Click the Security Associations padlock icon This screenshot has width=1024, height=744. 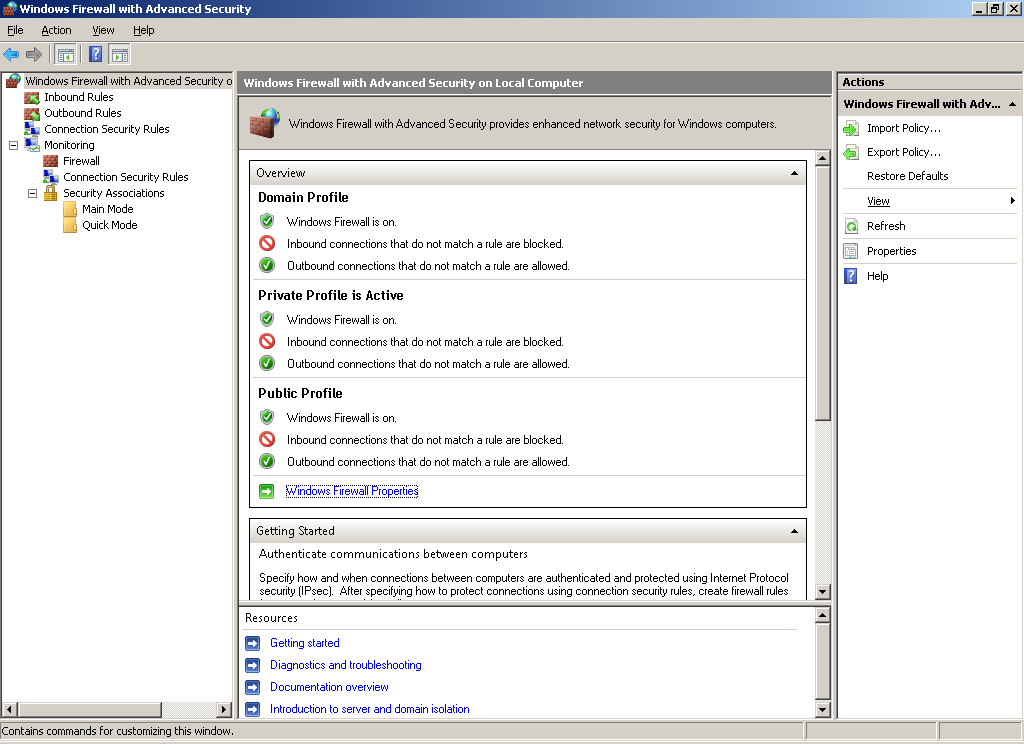[x=50, y=193]
